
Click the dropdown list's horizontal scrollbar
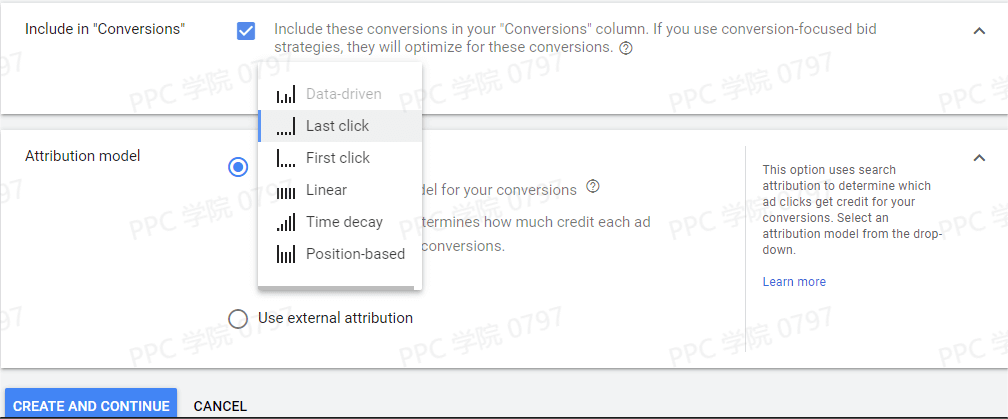click(336, 288)
